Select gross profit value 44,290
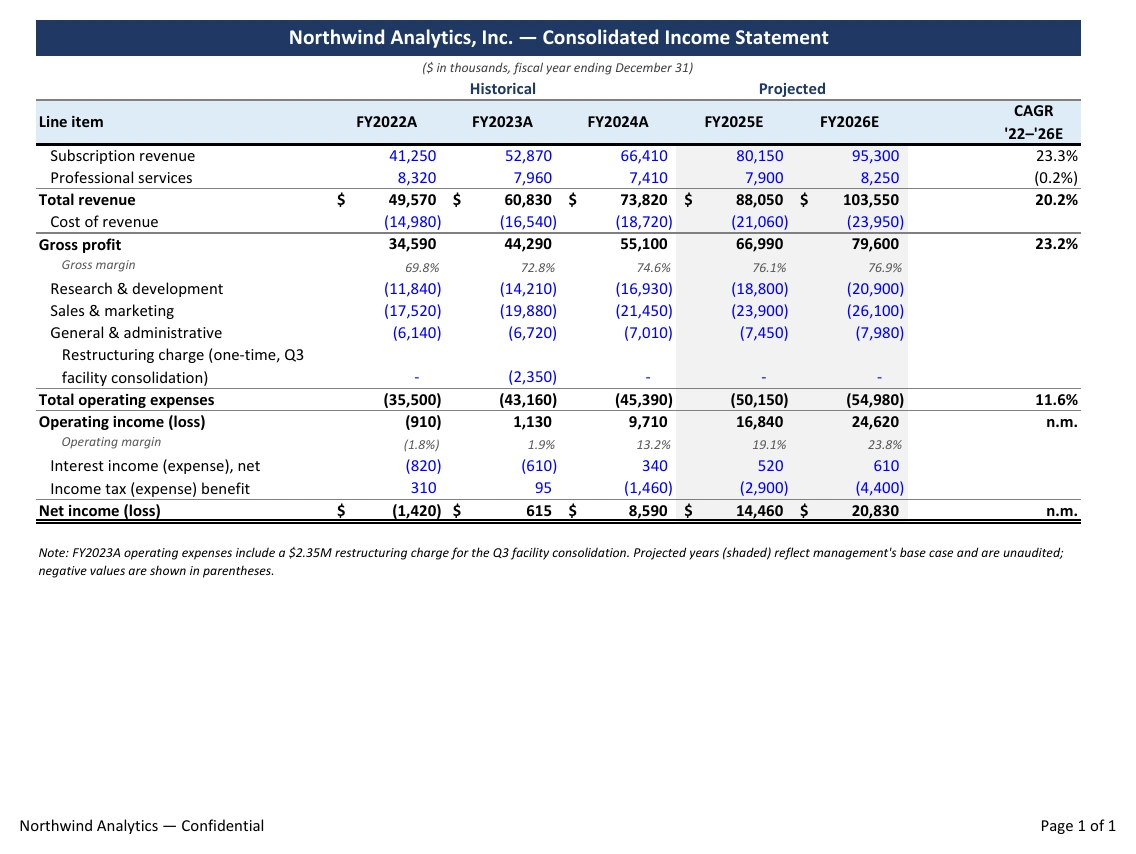 coord(528,244)
